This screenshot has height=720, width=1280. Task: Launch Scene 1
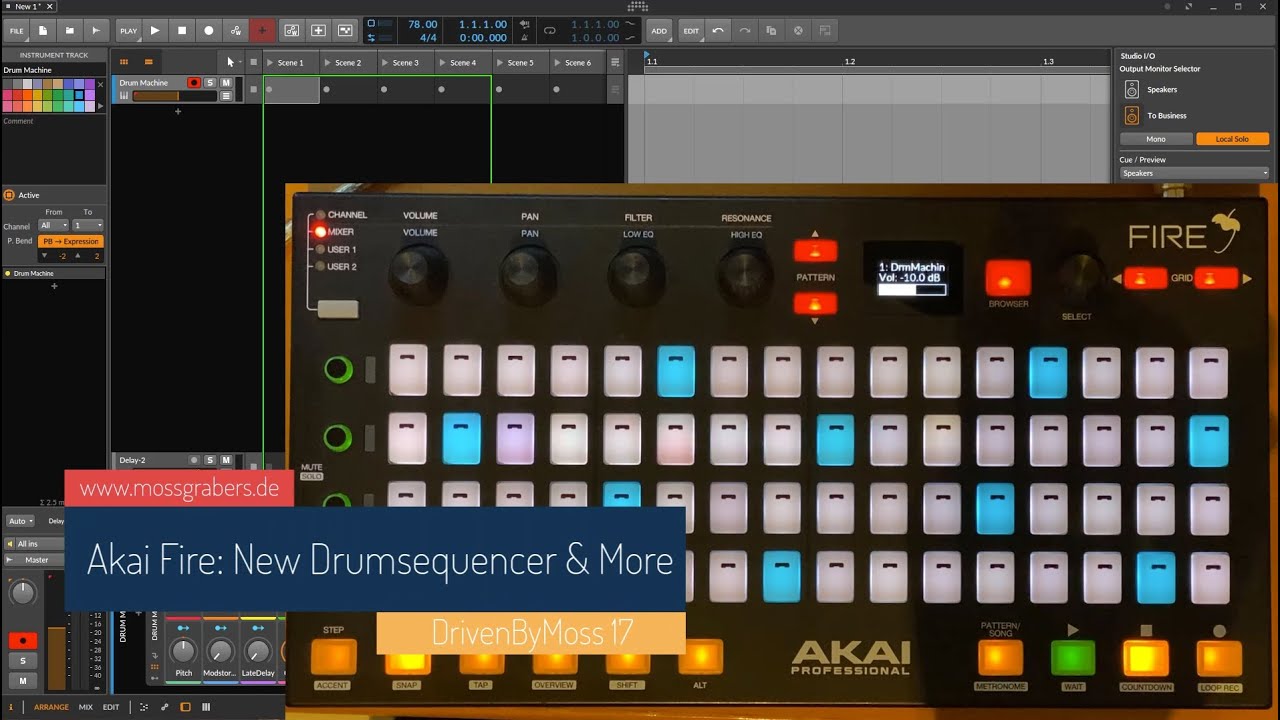(272, 63)
